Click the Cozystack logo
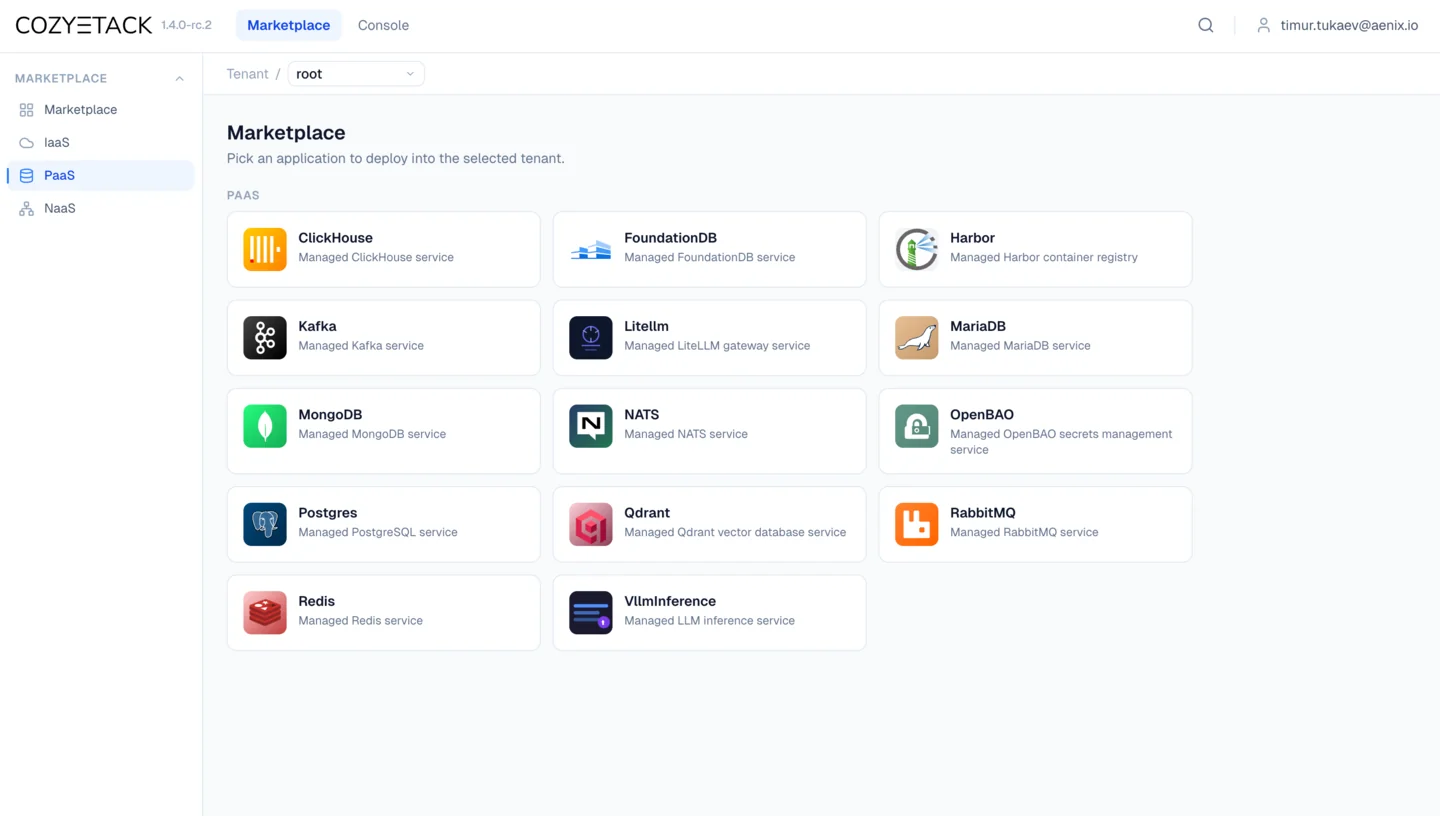 pos(84,25)
